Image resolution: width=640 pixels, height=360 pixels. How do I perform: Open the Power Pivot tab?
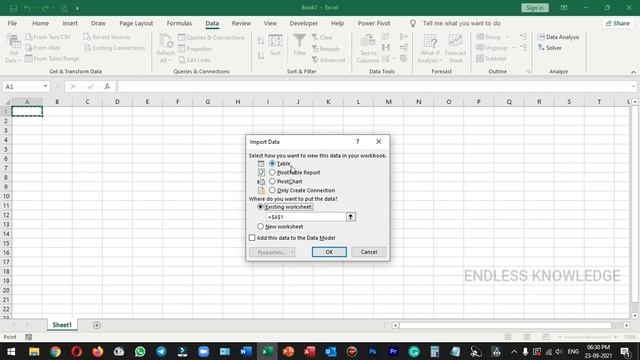click(x=374, y=23)
